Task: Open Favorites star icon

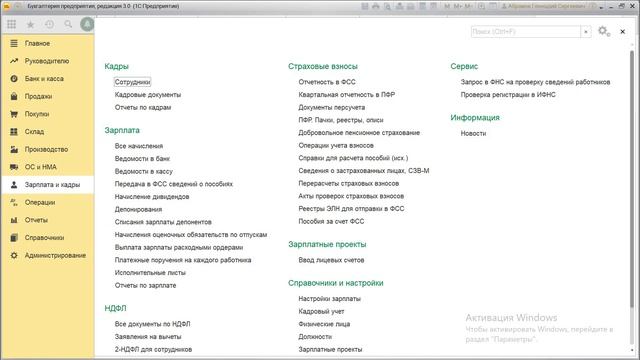Action: pos(30,24)
